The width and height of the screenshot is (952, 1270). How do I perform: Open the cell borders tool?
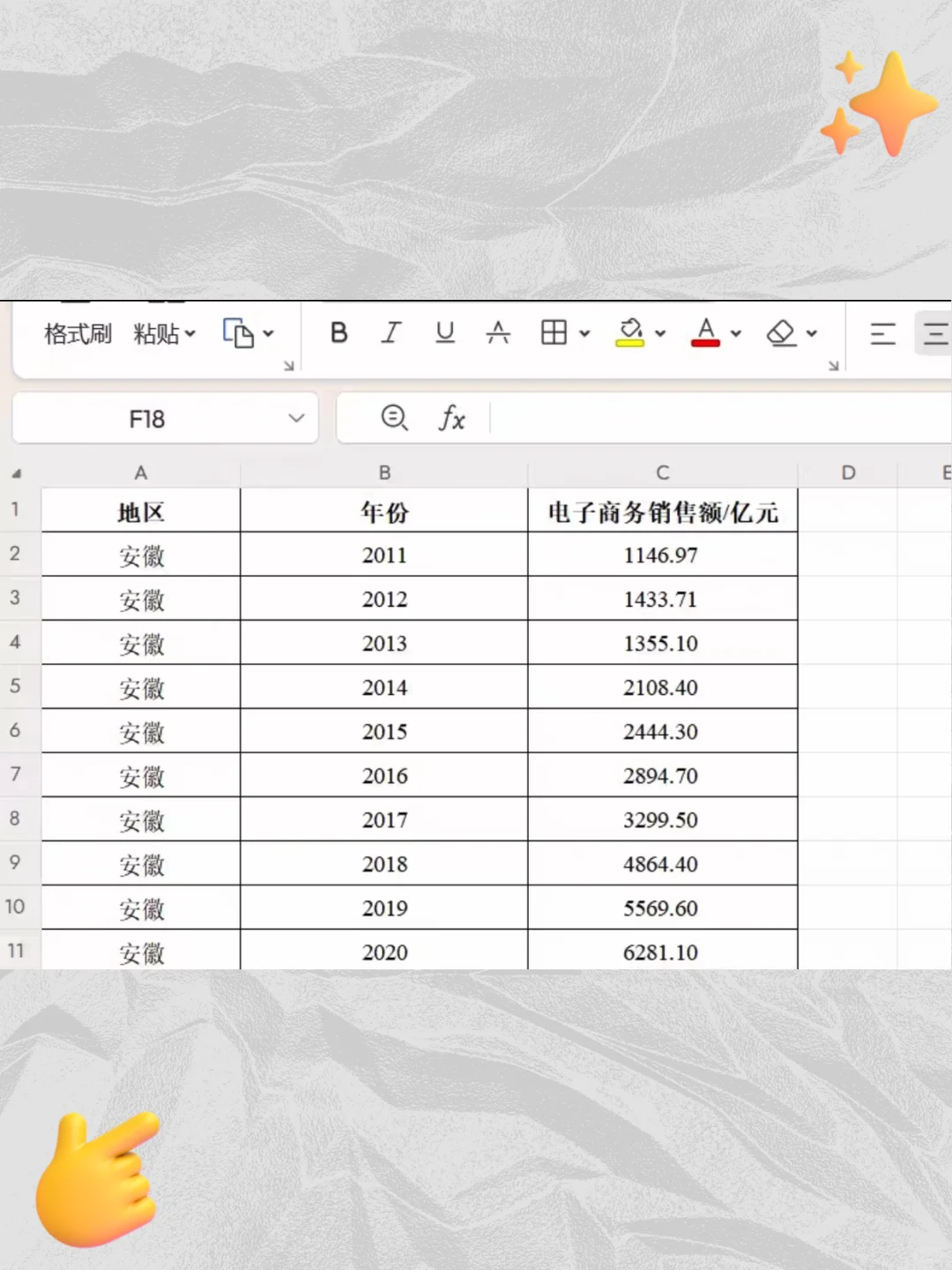pyautogui.click(x=554, y=333)
